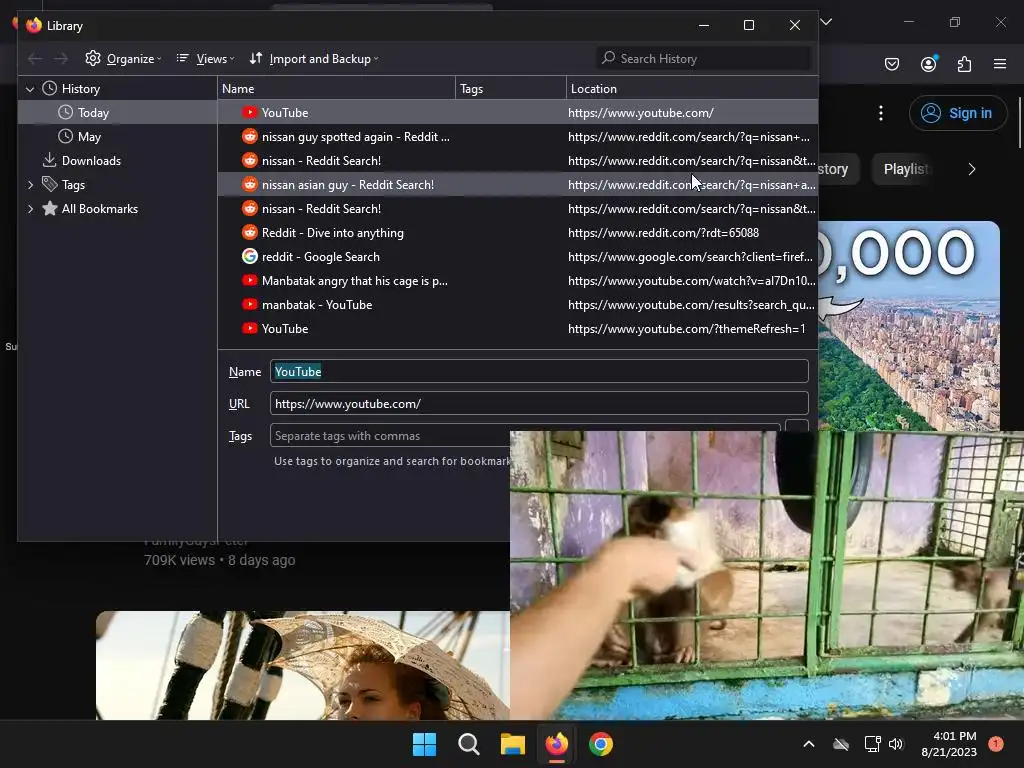Click Google icon beside reddit search row
Viewport: 1024px width, 768px height.
(249, 256)
